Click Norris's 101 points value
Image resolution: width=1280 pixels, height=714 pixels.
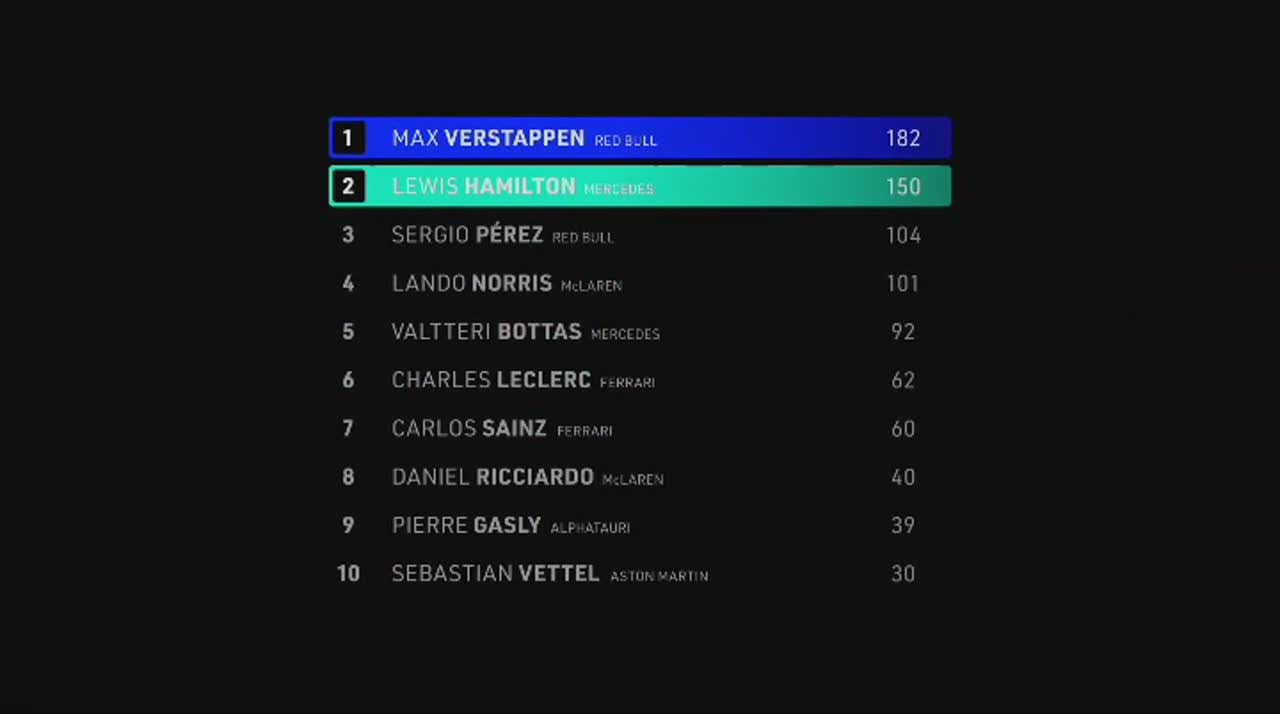[x=902, y=283]
